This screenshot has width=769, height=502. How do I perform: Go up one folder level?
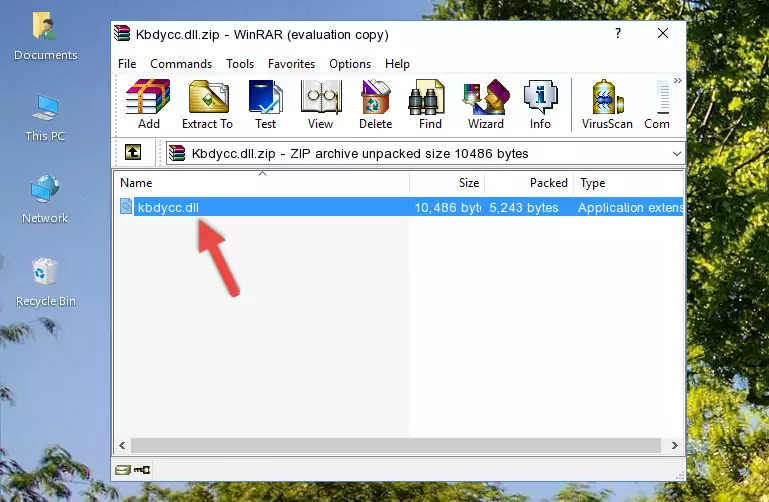tap(133, 152)
